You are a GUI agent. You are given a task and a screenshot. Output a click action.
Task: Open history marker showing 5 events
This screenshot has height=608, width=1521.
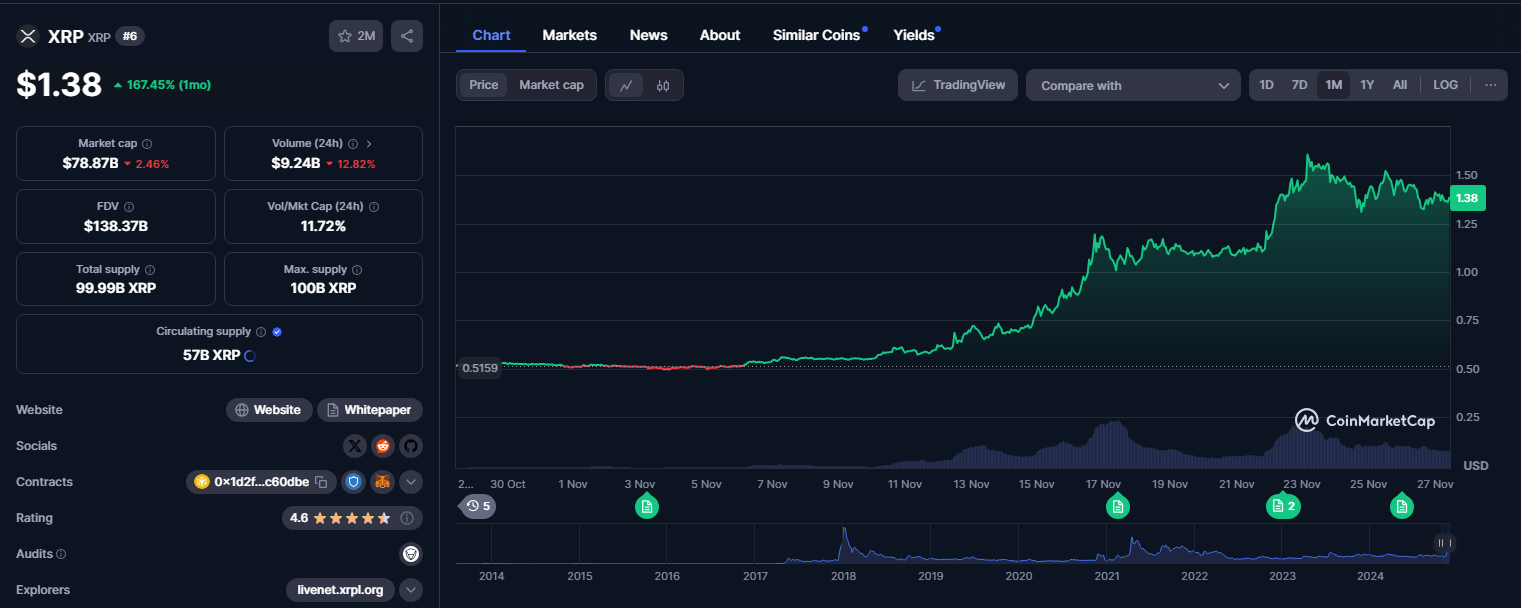[478, 506]
